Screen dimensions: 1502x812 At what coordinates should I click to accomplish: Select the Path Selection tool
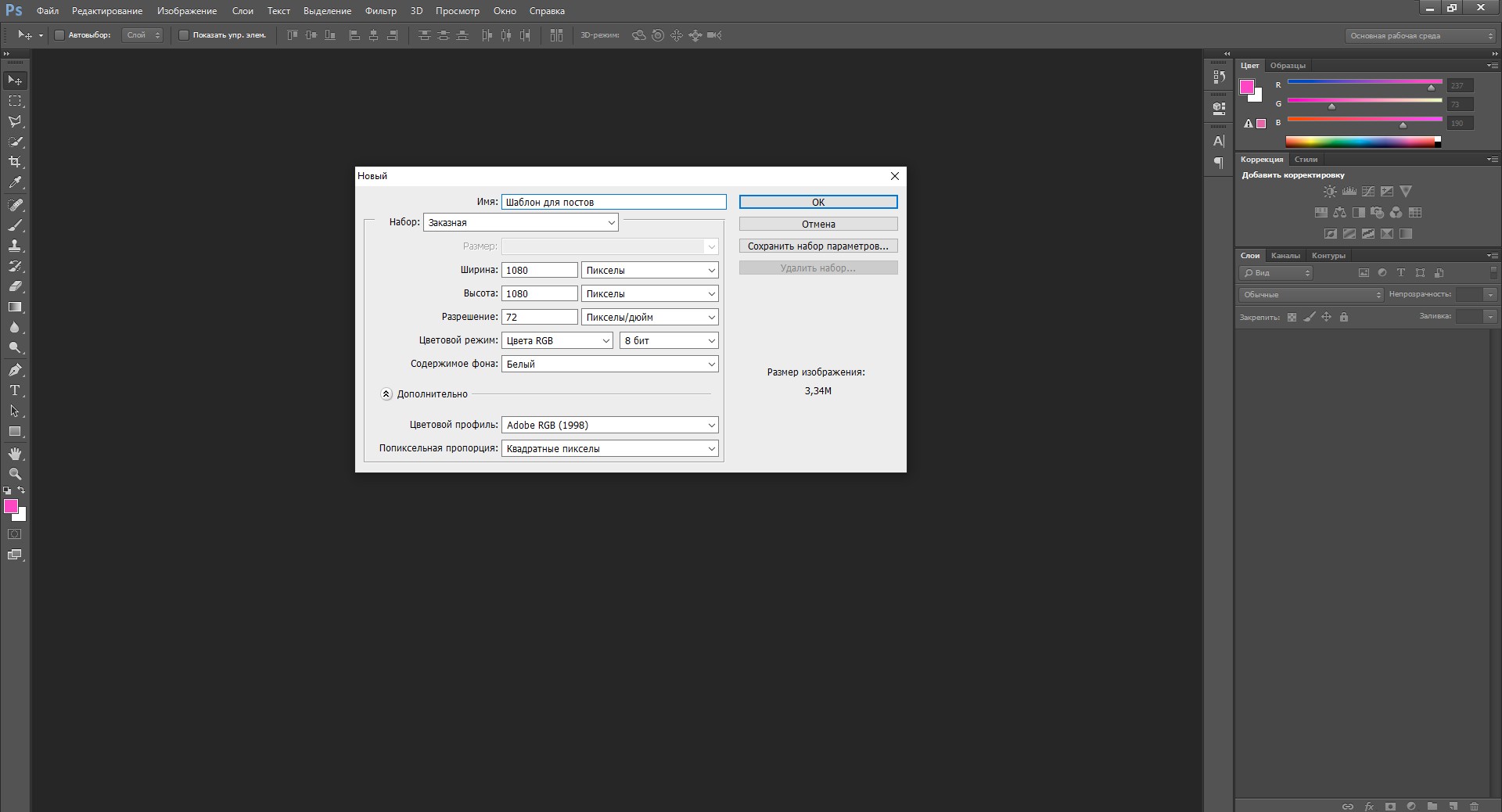(15, 411)
